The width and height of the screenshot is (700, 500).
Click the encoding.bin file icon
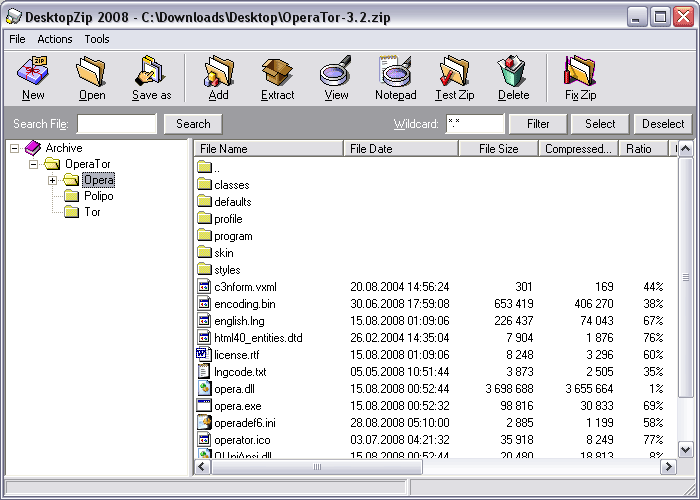tap(204, 304)
